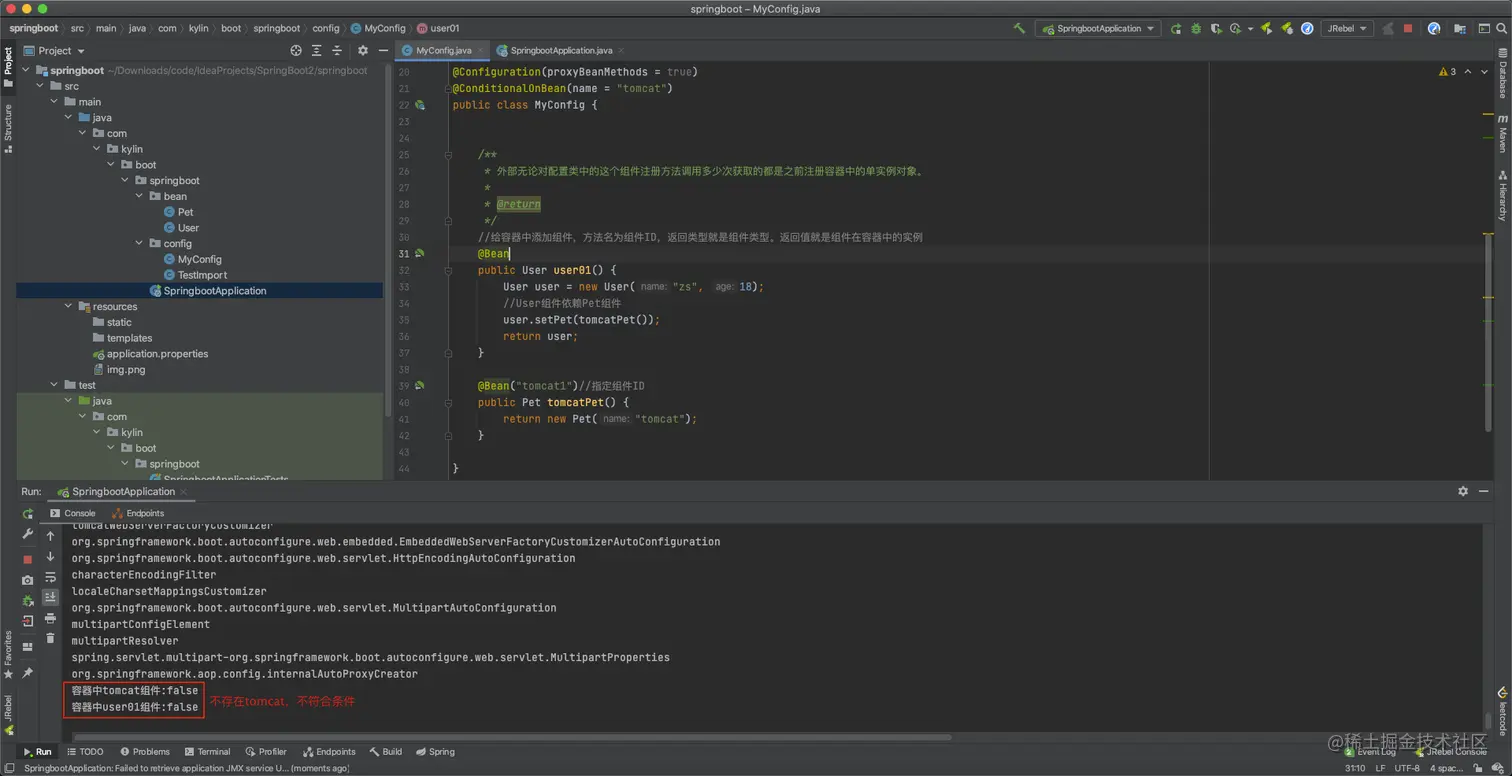Pin the Run tab with pin icon
Screen dimensions: 1512x776
point(28,673)
